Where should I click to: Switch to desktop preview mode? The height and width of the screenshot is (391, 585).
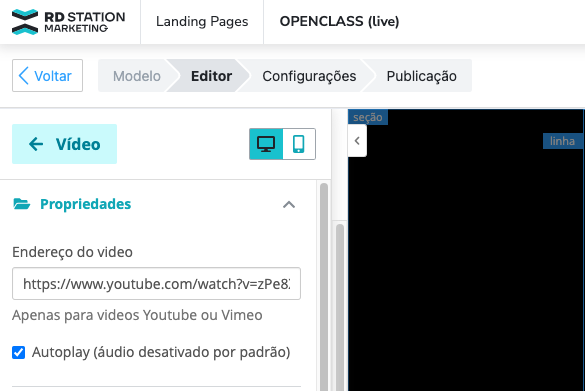pyautogui.click(x=266, y=144)
